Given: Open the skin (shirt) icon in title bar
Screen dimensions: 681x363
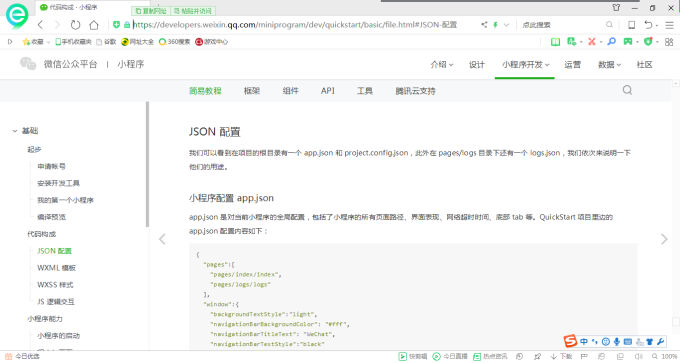Looking at the screenshot, I should [616, 7].
